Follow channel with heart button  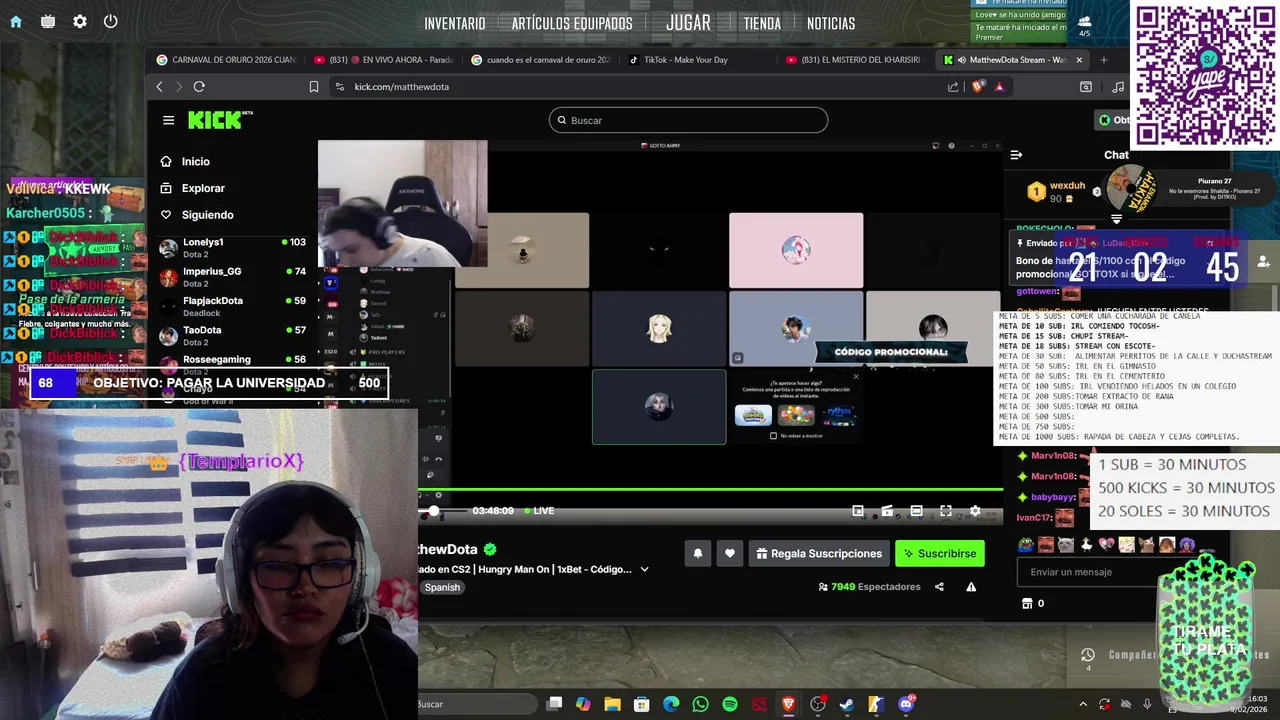click(730, 553)
